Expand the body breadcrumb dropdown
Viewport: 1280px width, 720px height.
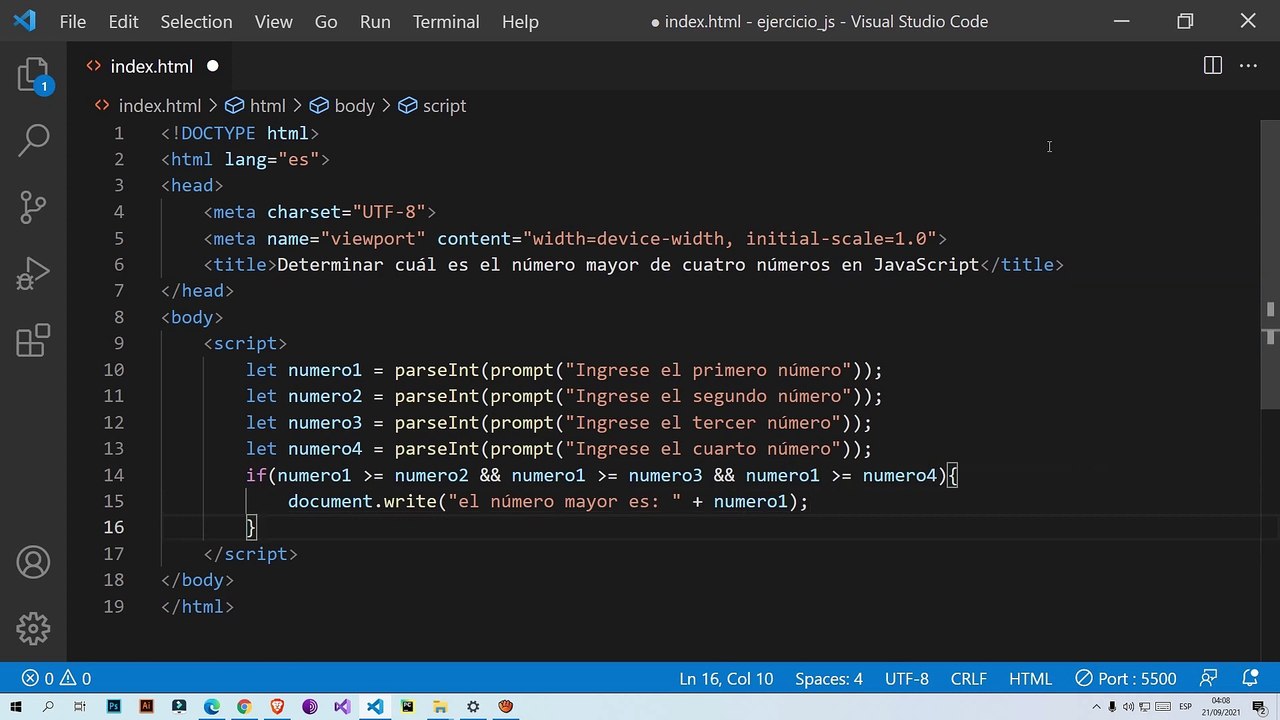342,106
